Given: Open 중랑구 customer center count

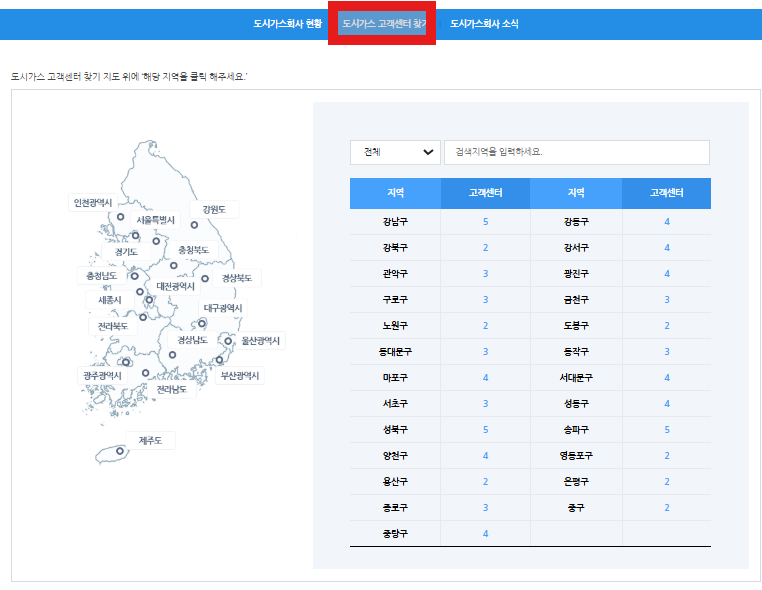Looking at the screenshot, I should pos(485,534).
